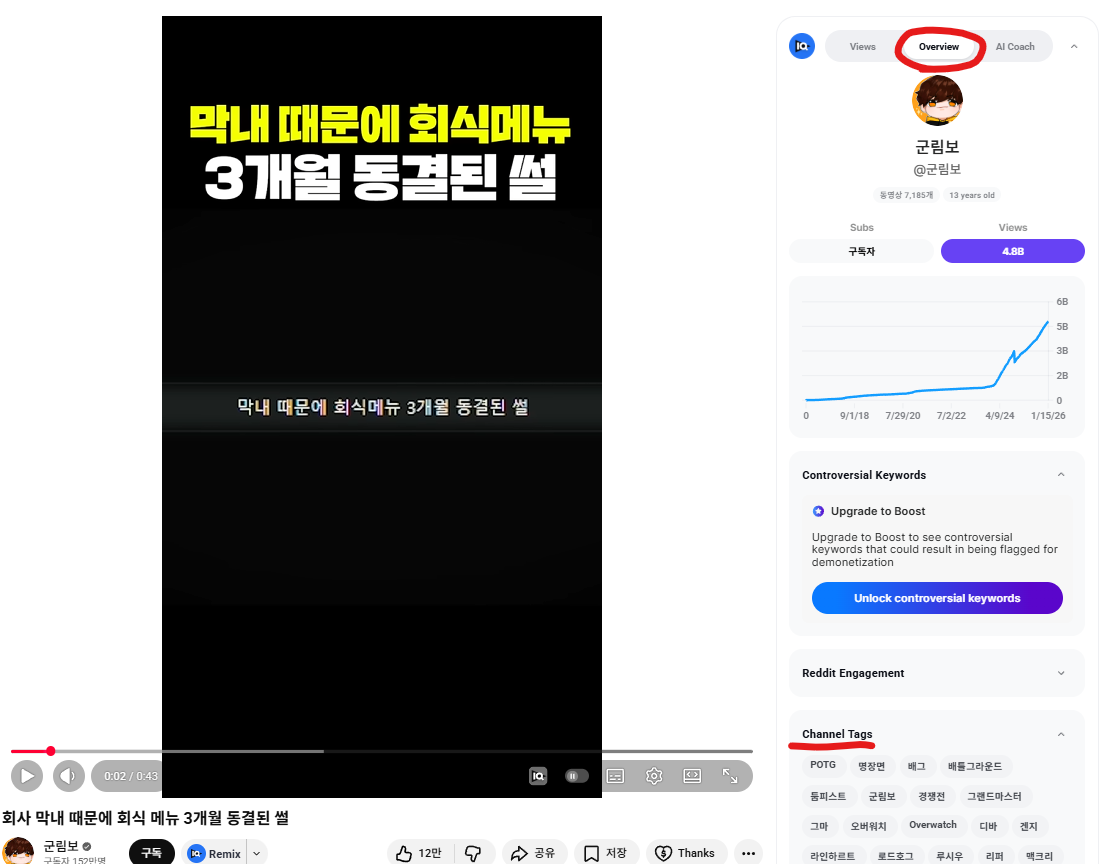Collapse the Controversial Keywords section
This screenshot has height=864, width=1106.
tap(1061, 475)
